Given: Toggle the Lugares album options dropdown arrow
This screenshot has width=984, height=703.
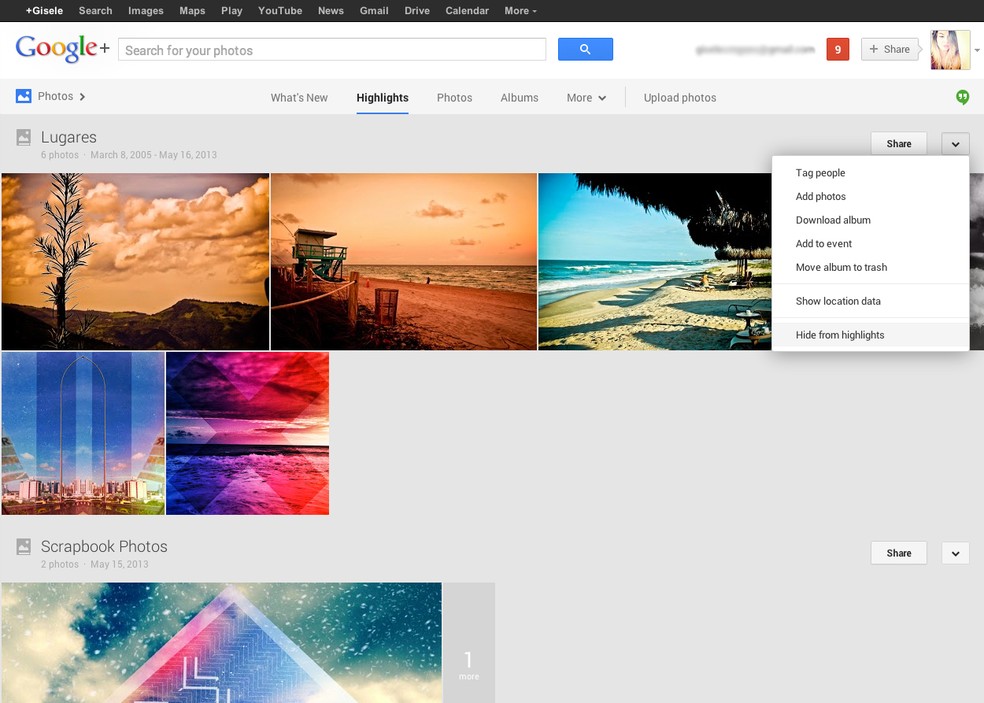Looking at the screenshot, I should coord(955,144).
